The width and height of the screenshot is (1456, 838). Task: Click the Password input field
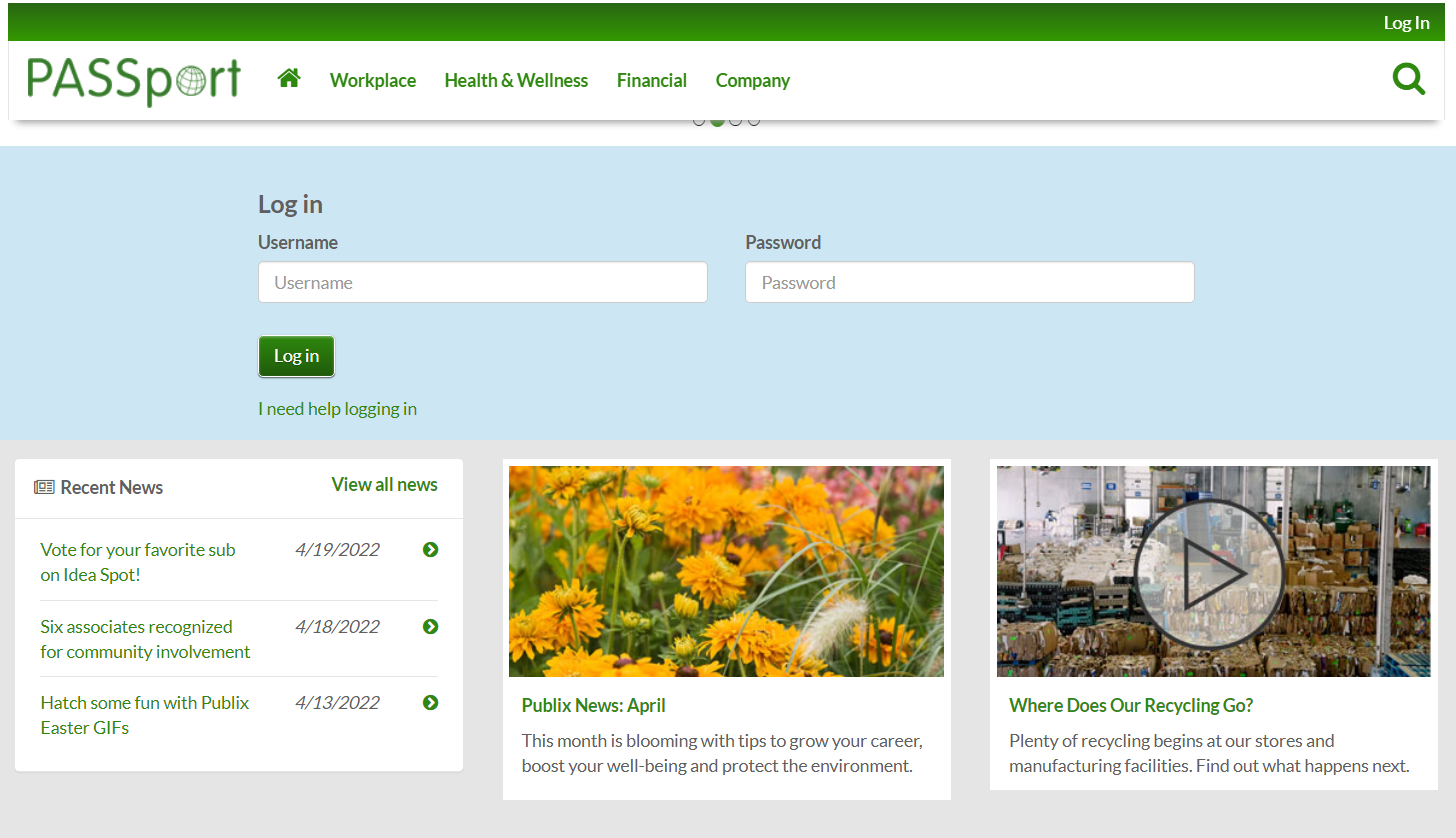[970, 282]
